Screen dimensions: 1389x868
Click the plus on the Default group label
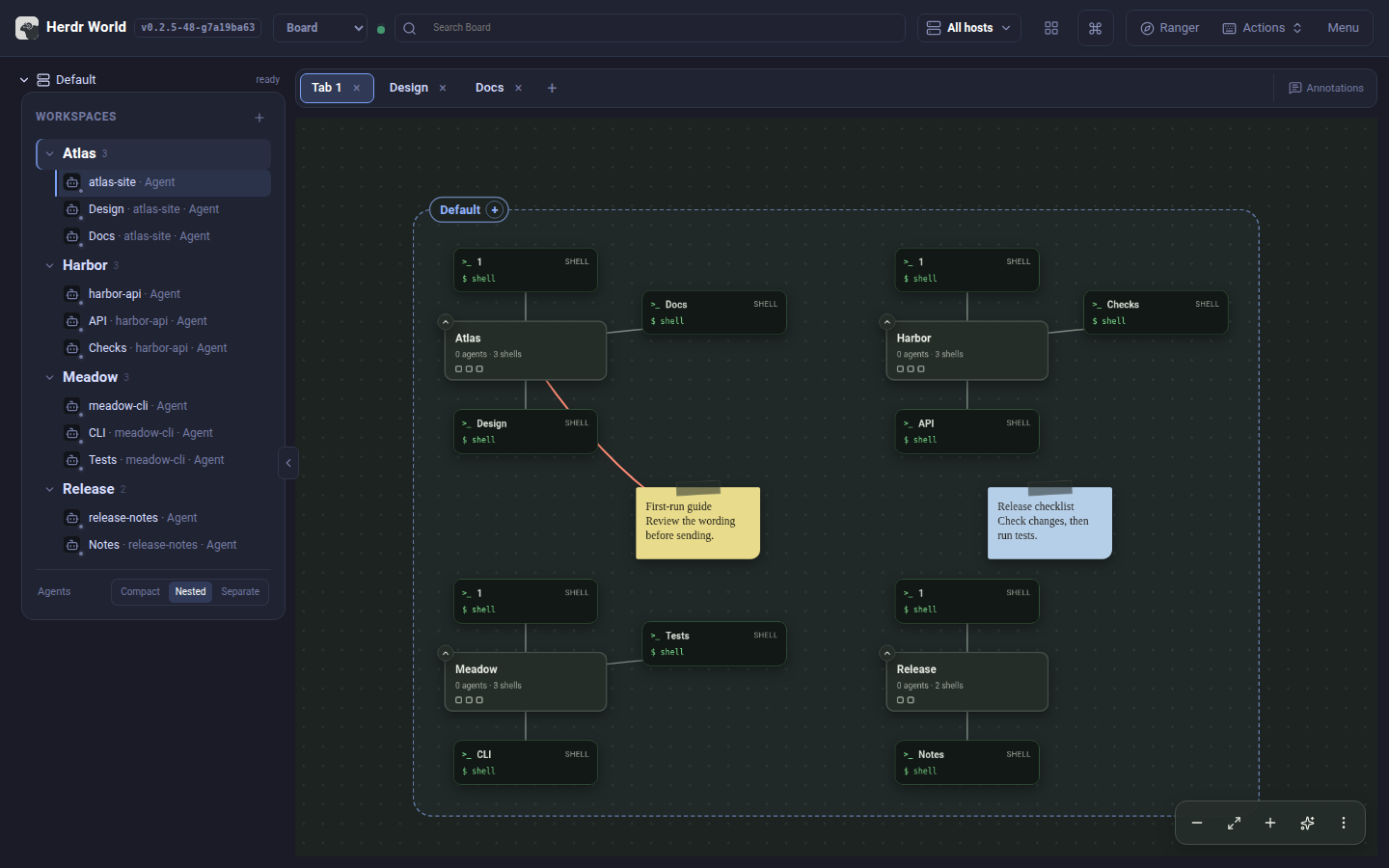495,210
